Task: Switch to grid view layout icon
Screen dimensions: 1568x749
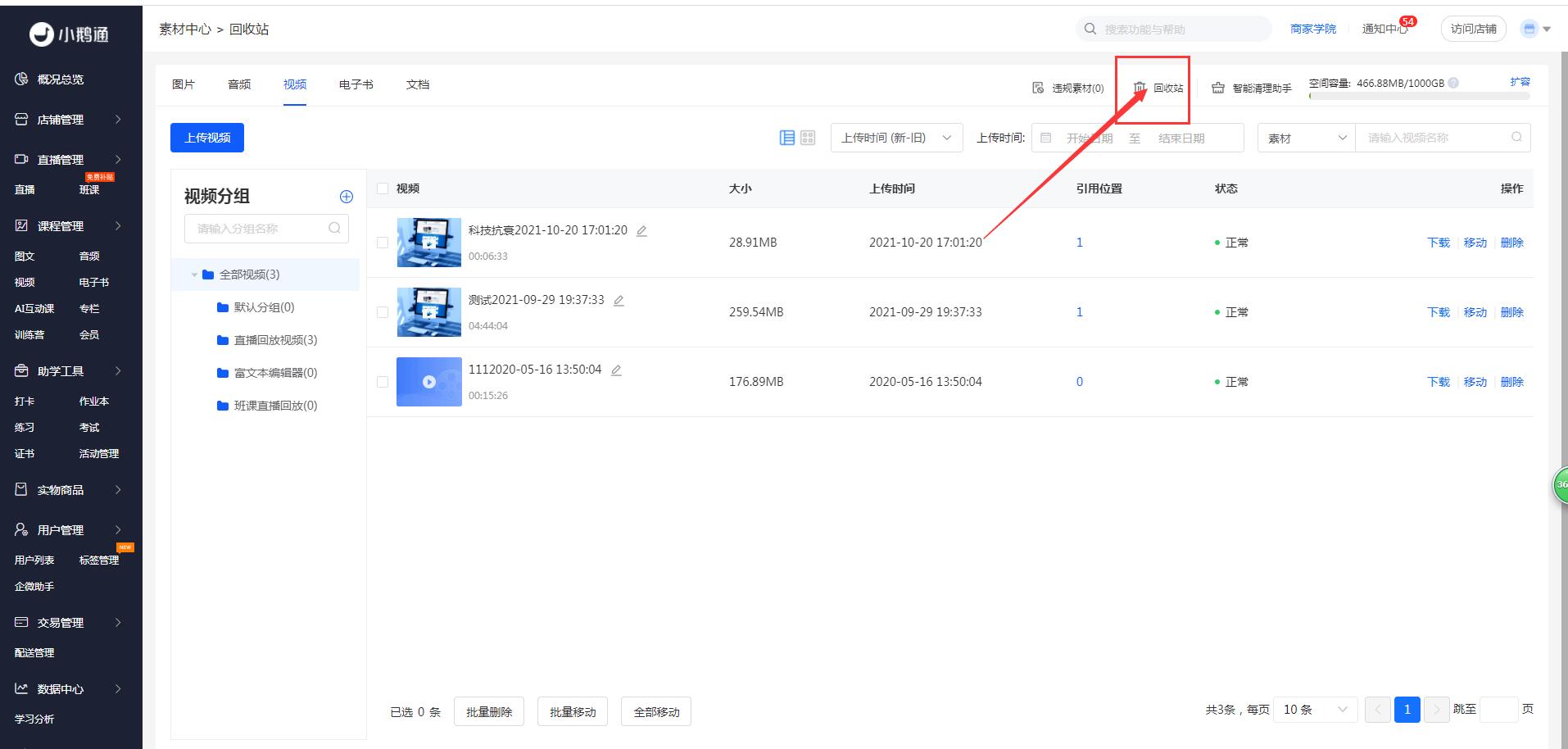Action: pos(808,138)
